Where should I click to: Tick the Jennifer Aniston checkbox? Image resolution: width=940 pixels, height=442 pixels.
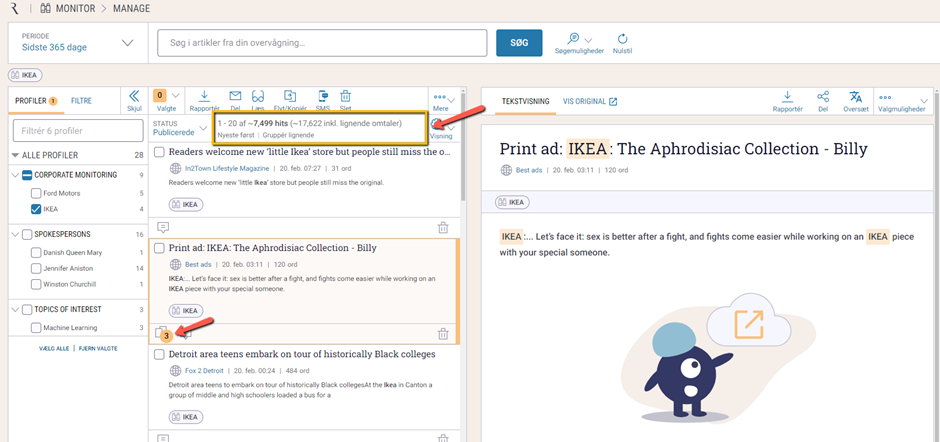pyautogui.click(x=36, y=268)
